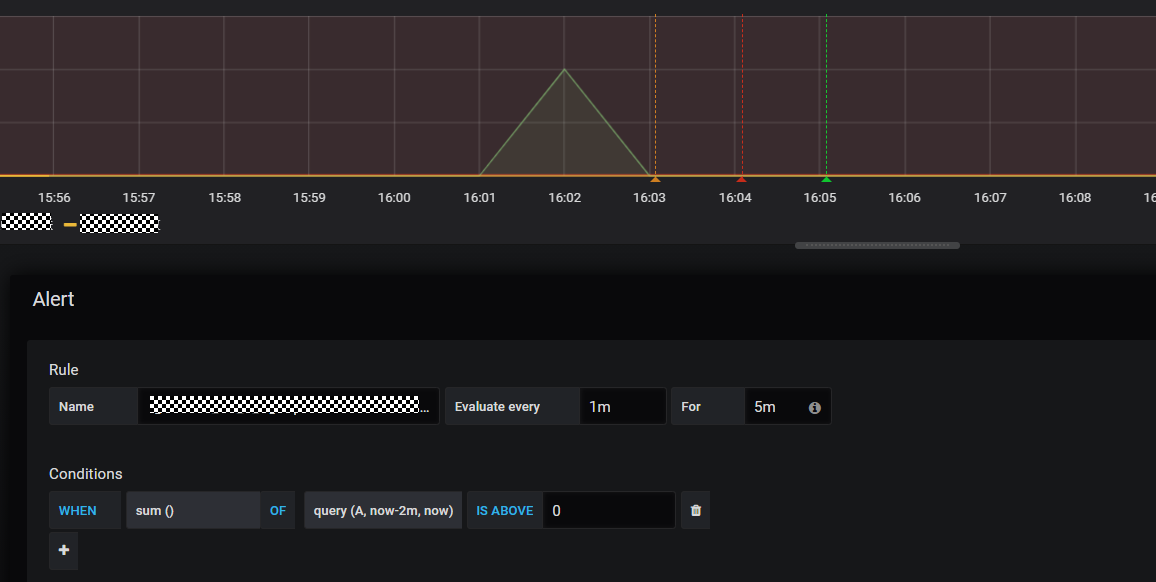Image resolution: width=1156 pixels, height=582 pixels.
Task: Click the threshold value field showing 0
Action: pos(609,510)
